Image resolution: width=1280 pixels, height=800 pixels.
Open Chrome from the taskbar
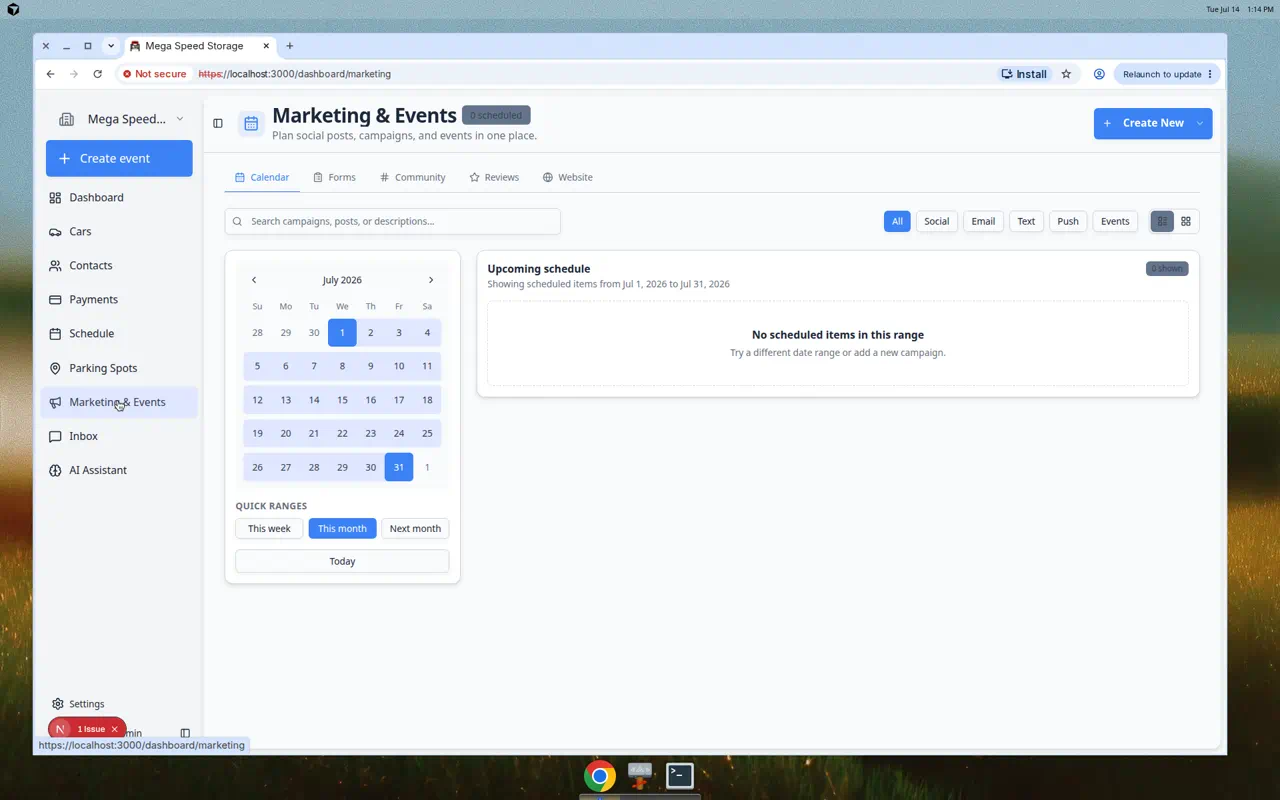pyautogui.click(x=600, y=776)
